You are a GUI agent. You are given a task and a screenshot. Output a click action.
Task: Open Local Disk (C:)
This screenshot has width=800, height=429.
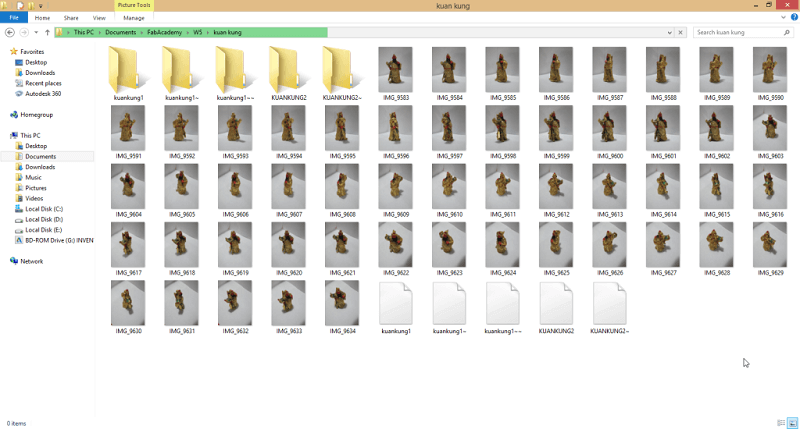(44, 209)
